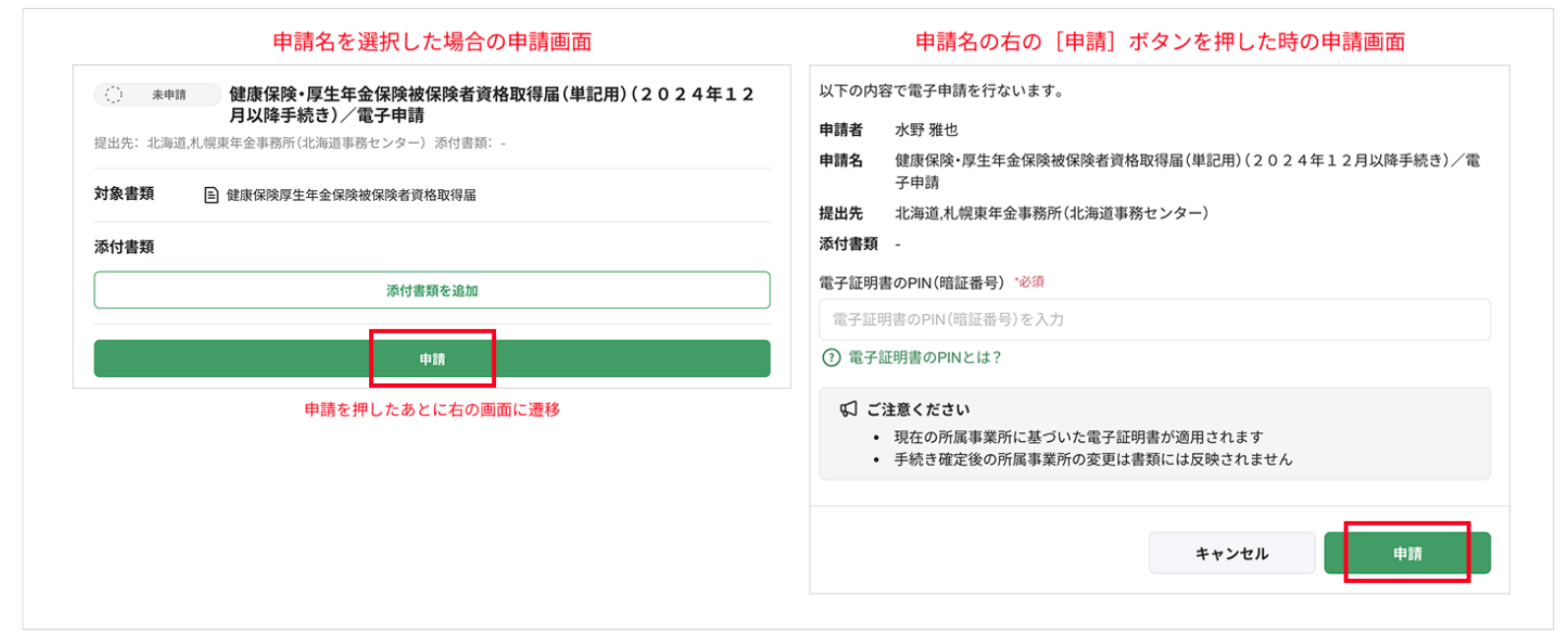Select the キャンセル button
1568x641 pixels.
coord(1231,552)
